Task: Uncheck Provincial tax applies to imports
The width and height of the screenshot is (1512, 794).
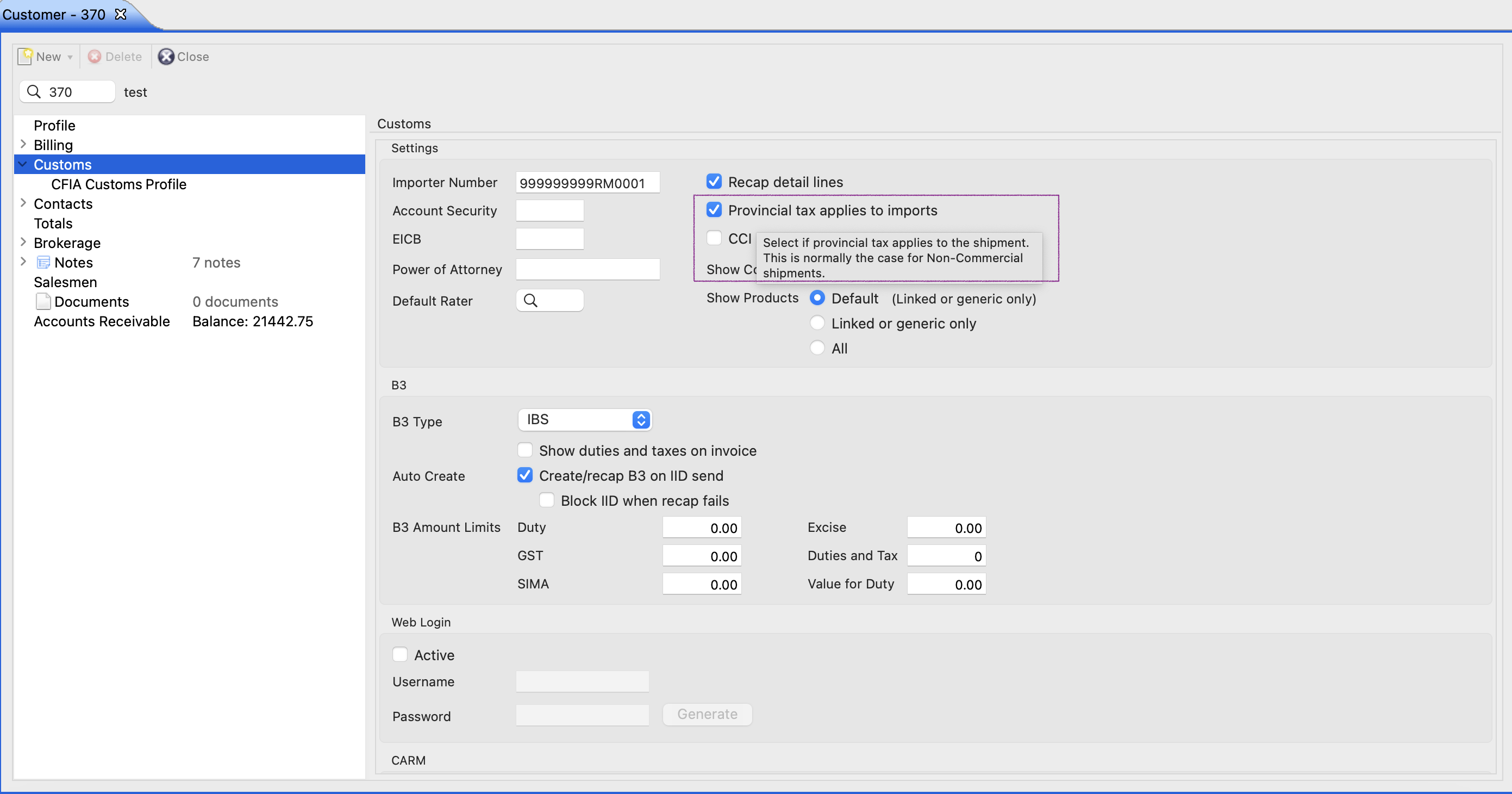Action: (x=714, y=210)
